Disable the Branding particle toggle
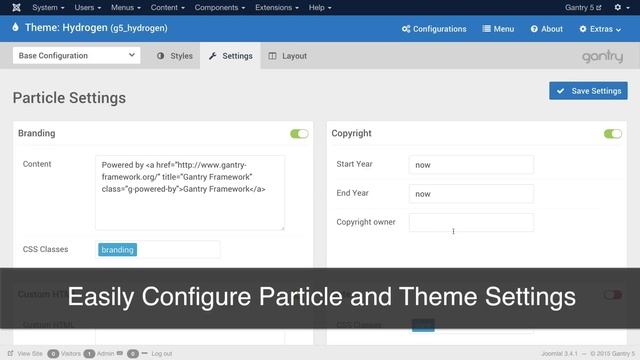Viewport: 640px width, 360px height. click(299, 133)
